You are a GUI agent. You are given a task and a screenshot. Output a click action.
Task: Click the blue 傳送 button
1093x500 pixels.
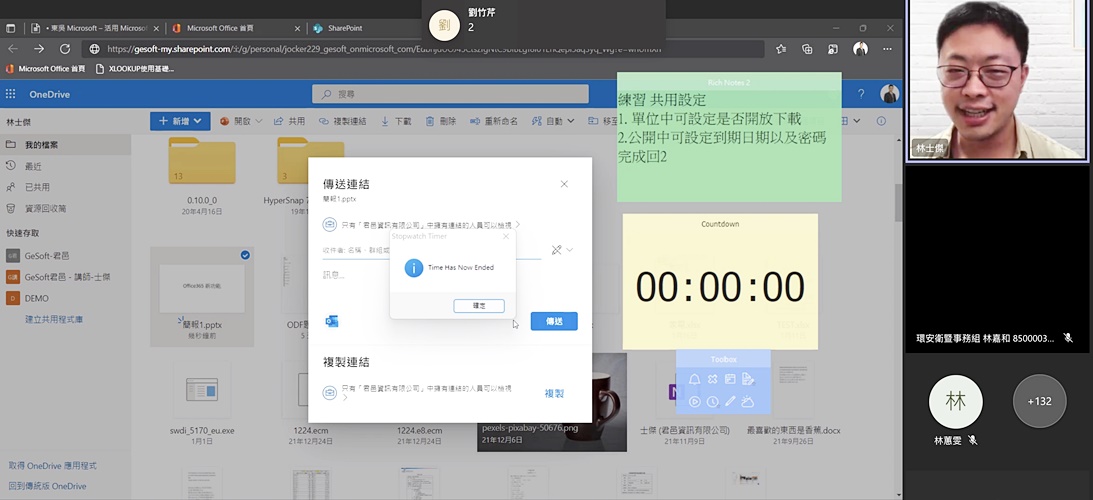pyautogui.click(x=554, y=321)
